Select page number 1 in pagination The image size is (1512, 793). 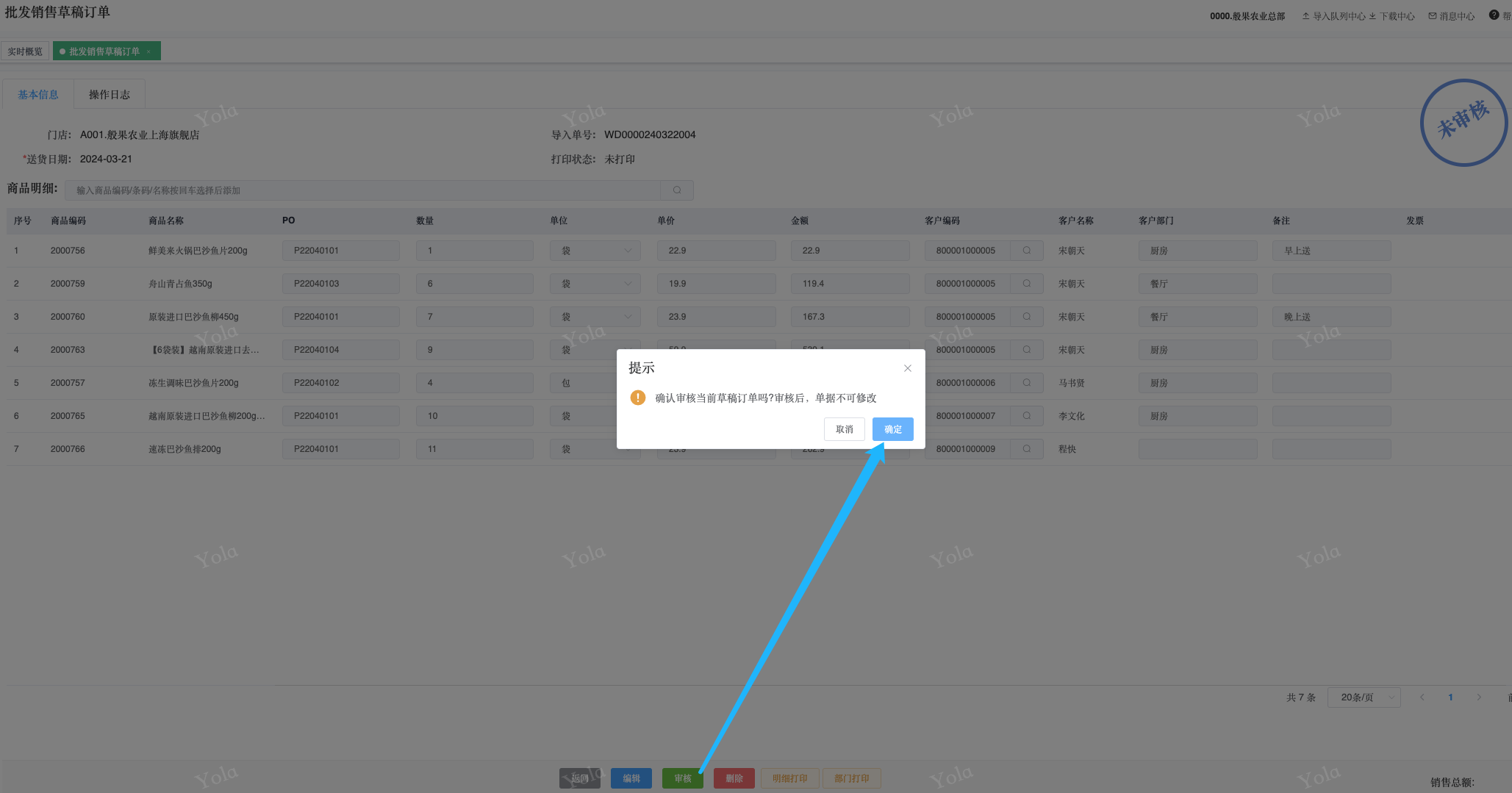pyautogui.click(x=1450, y=697)
